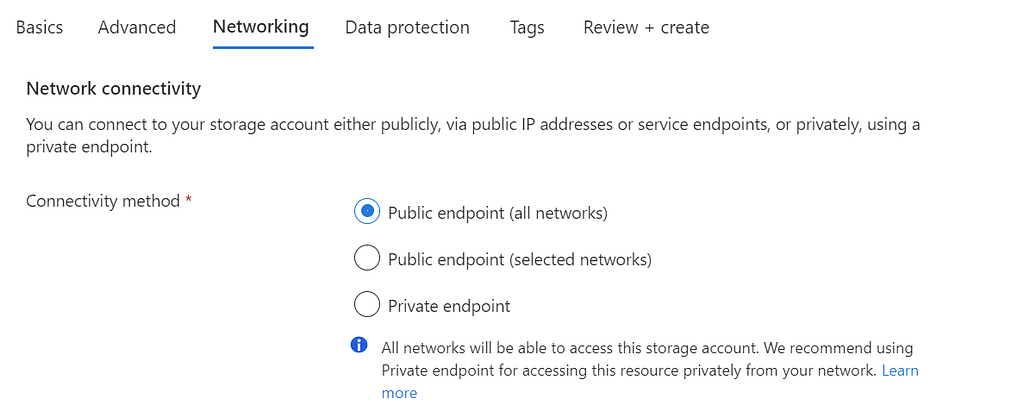
Task: Click the red required asterisk next to Connectivity method
Action: pos(188,199)
